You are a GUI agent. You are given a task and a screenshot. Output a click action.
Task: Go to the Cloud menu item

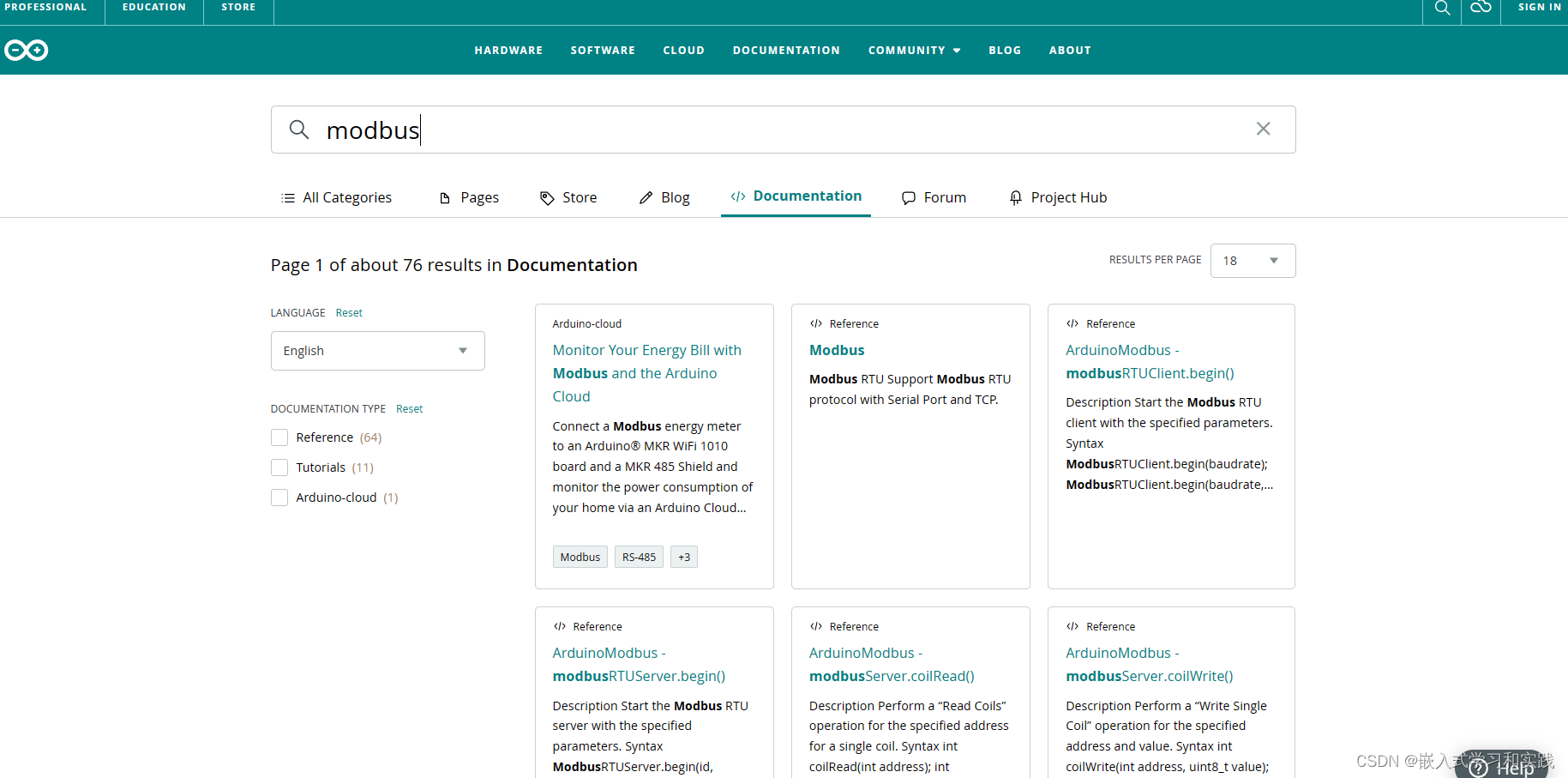click(x=683, y=51)
